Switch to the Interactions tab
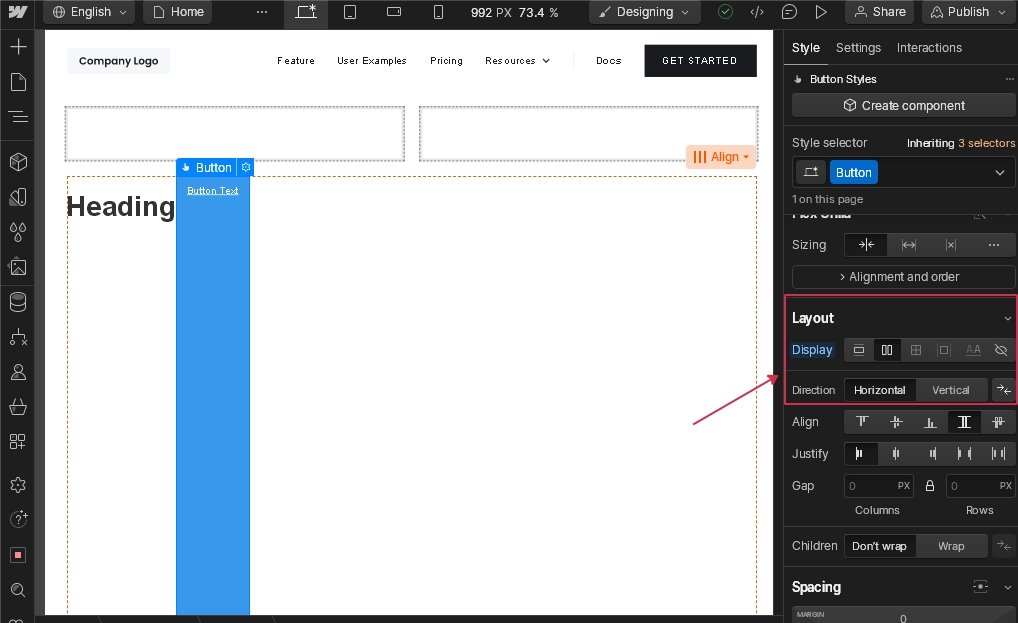 click(929, 48)
